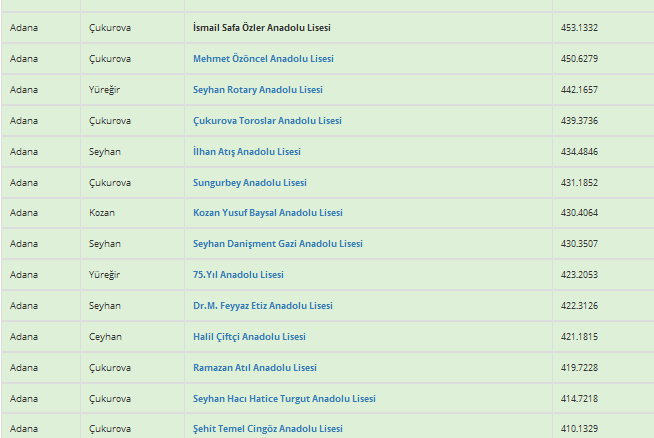Viewport: 654px width, 438px height.
Task: Open Çukurova Toroslar Anadolu Lisesi page
Action: click(x=267, y=121)
